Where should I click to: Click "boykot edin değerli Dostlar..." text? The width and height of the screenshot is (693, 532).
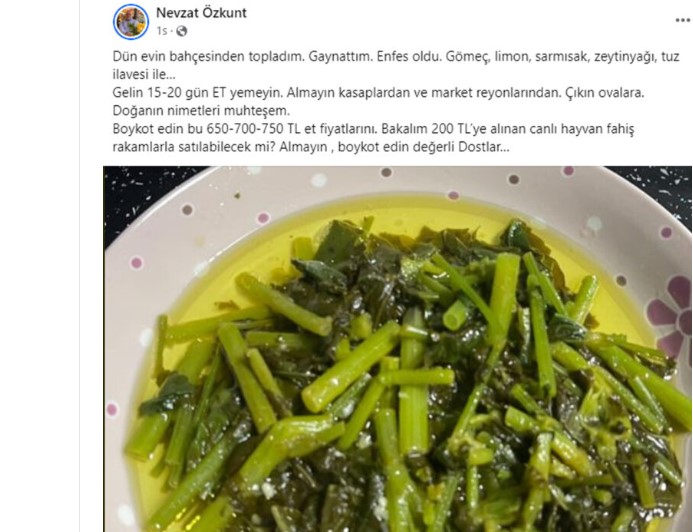point(424,147)
